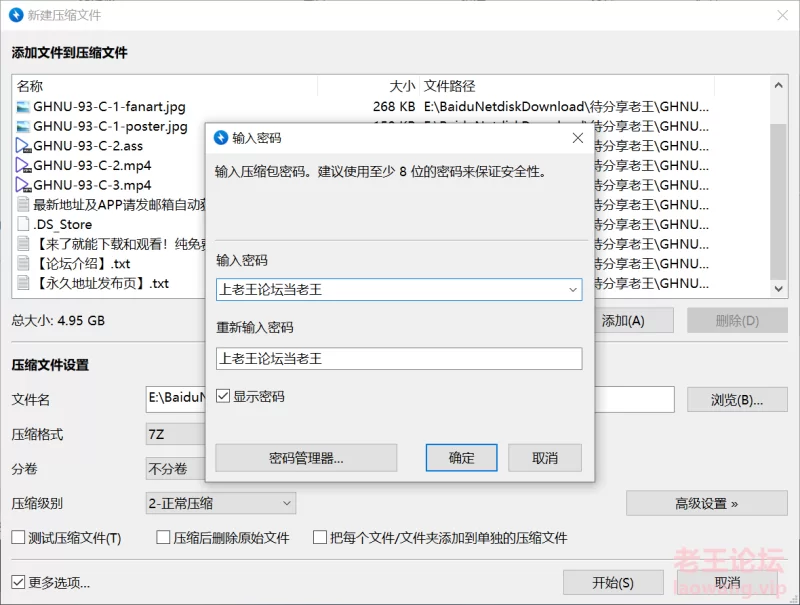The width and height of the screenshot is (800, 605).
Task: Click the app logo in 输入密码 dialog title
Action: coord(221,138)
